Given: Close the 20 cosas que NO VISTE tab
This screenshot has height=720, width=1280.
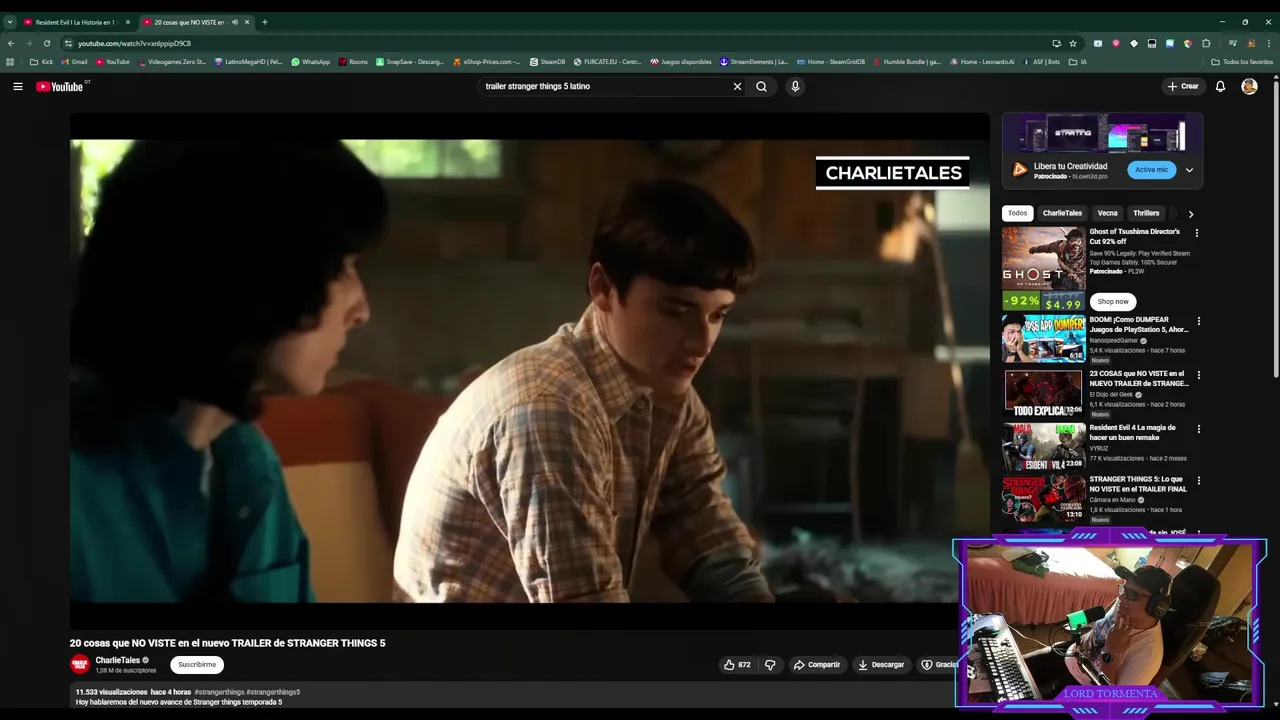Looking at the screenshot, I should tap(247, 22).
